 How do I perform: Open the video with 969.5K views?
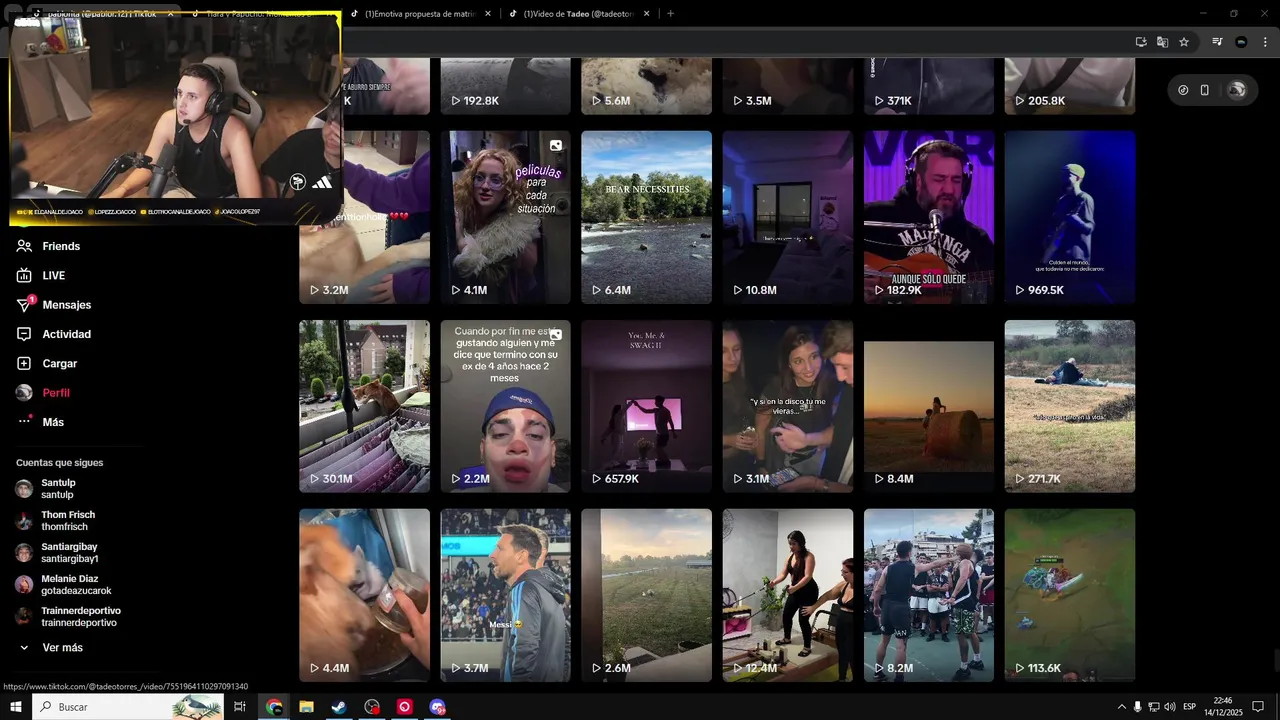[1070, 217]
